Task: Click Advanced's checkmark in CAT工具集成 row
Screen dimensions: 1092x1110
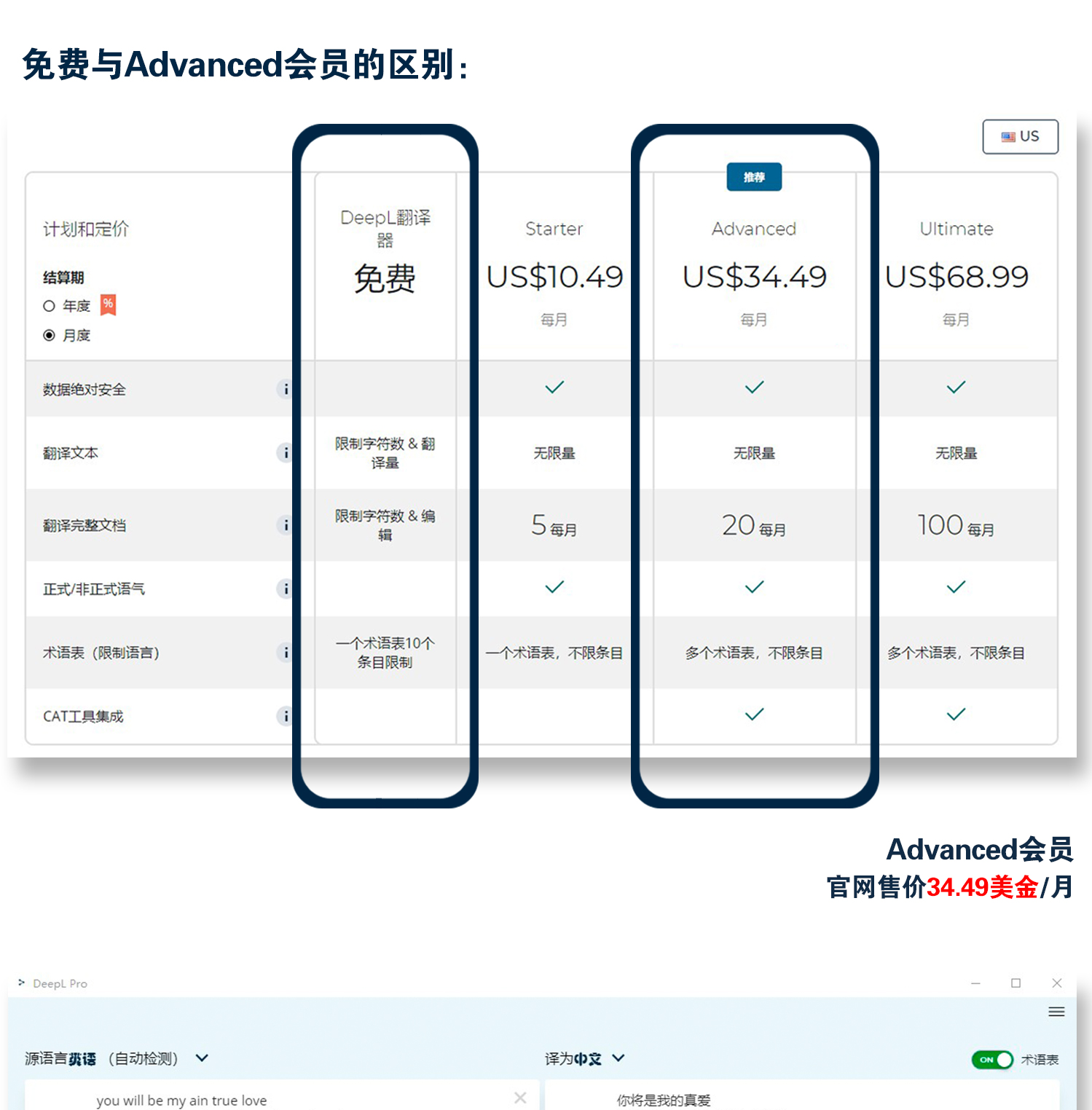Action: pos(755,715)
